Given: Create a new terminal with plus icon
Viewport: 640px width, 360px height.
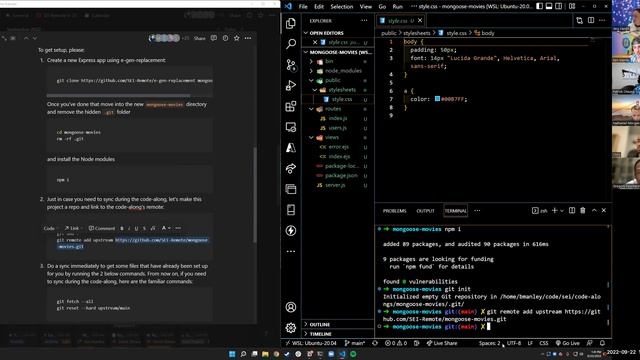Looking at the screenshot, I should click(x=554, y=211).
